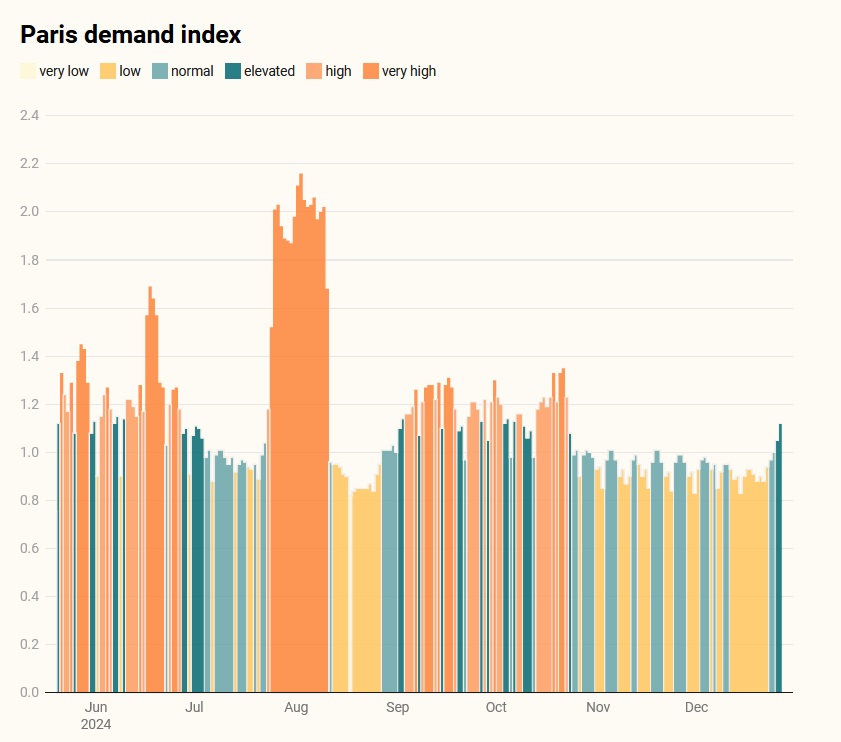Click the 2.0 y-axis label
This screenshot has height=742, width=841.
click(x=29, y=211)
